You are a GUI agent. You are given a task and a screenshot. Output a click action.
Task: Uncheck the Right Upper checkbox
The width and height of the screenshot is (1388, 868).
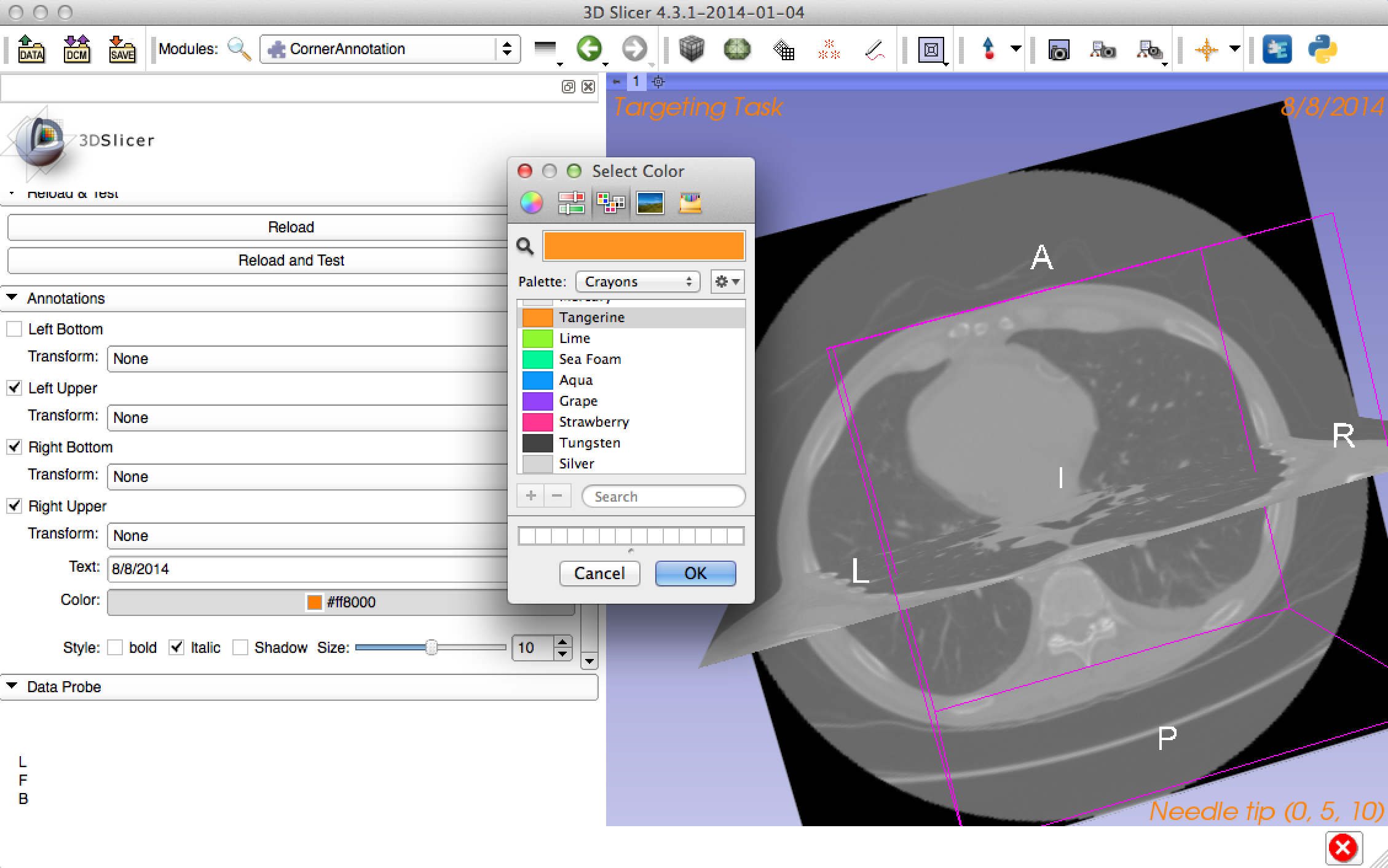(14, 506)
